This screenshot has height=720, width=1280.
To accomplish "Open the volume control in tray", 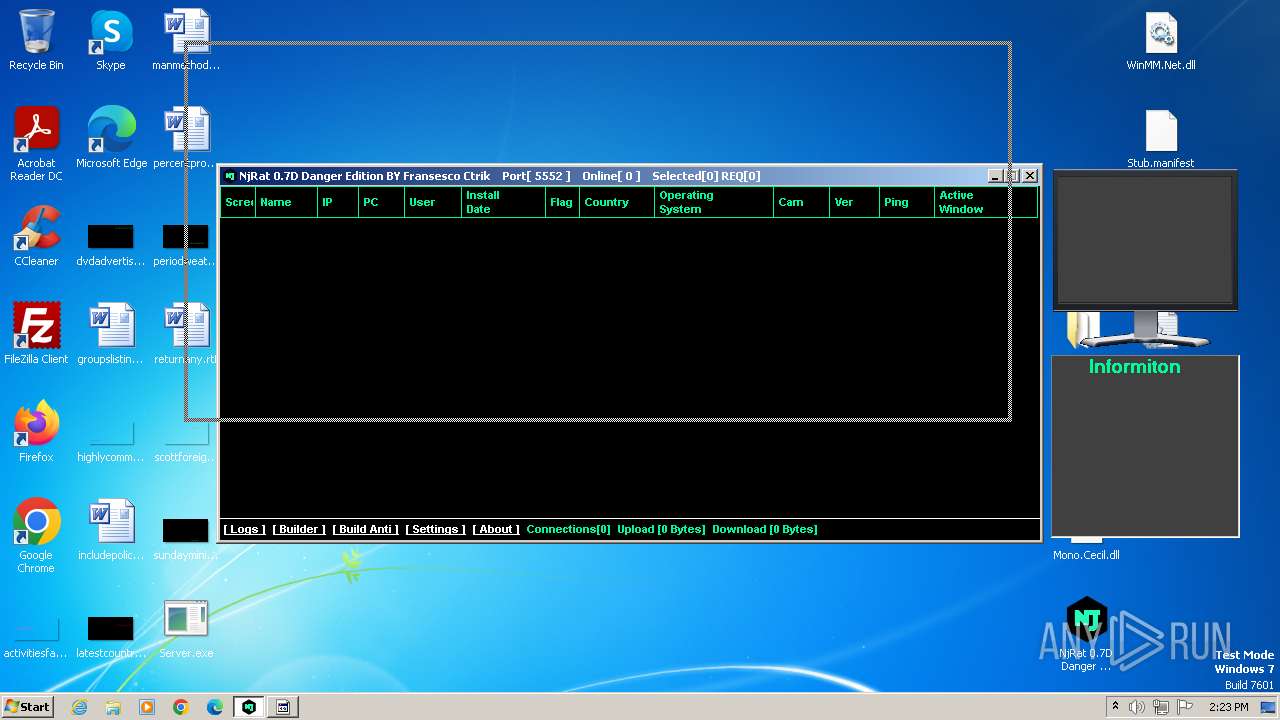I will (1136, 707).
